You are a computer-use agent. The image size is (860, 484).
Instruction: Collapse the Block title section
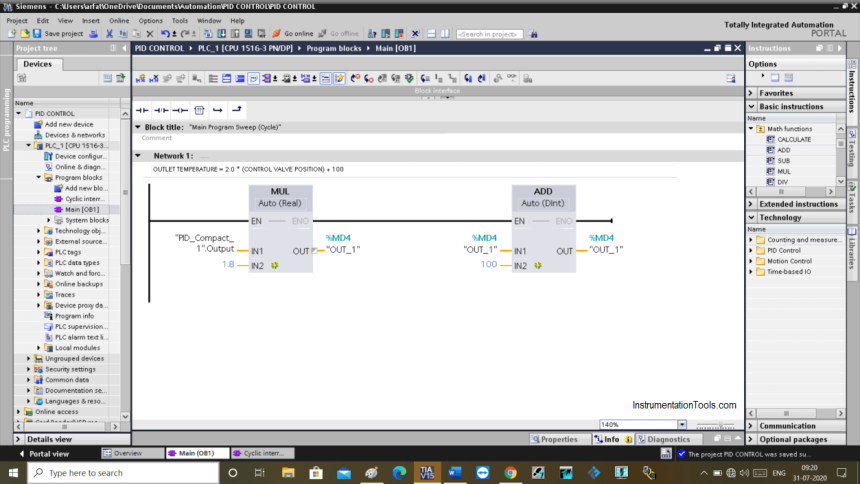pyautogui.click(x=138, y=127)
